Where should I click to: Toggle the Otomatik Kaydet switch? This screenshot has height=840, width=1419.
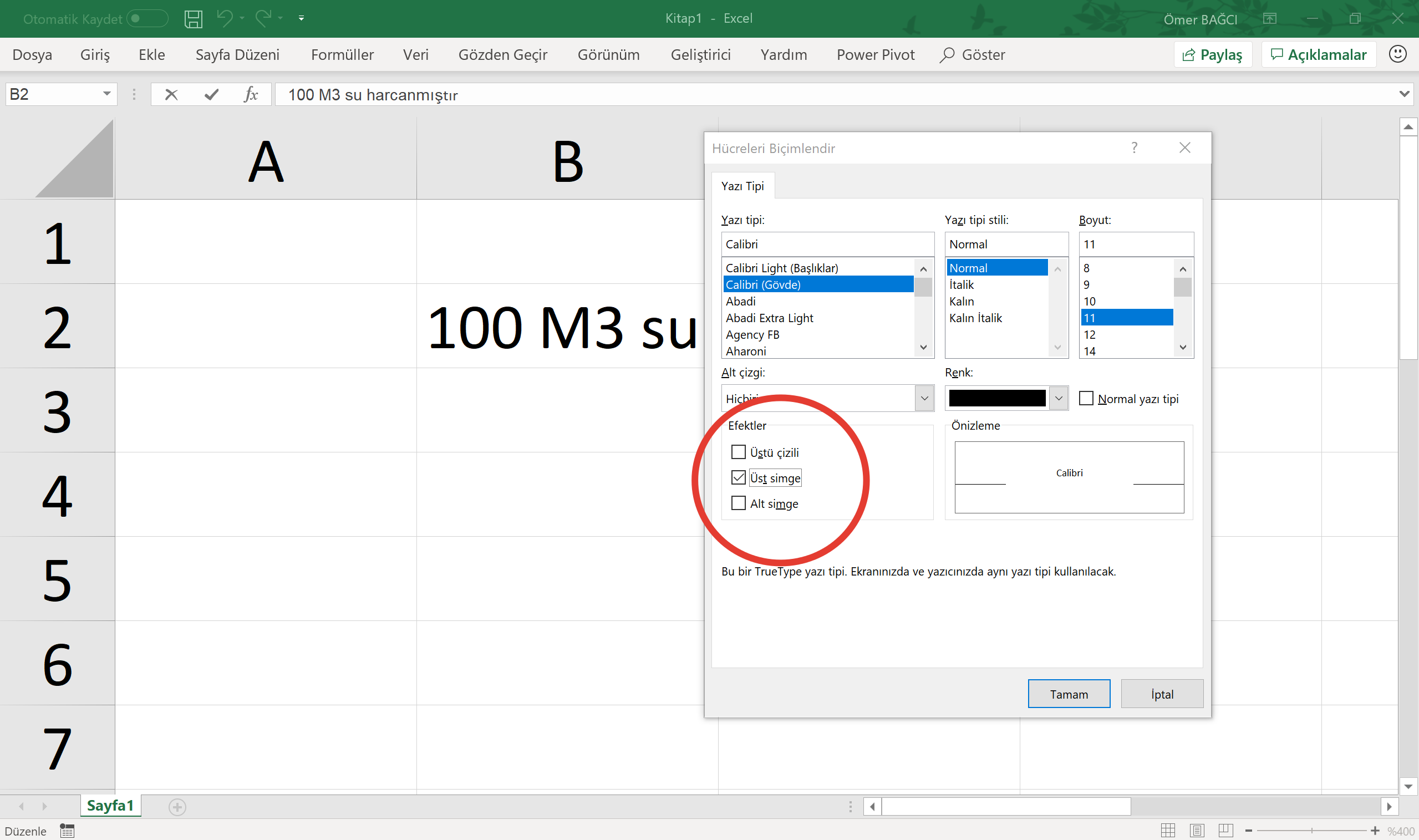pos(146,19)
